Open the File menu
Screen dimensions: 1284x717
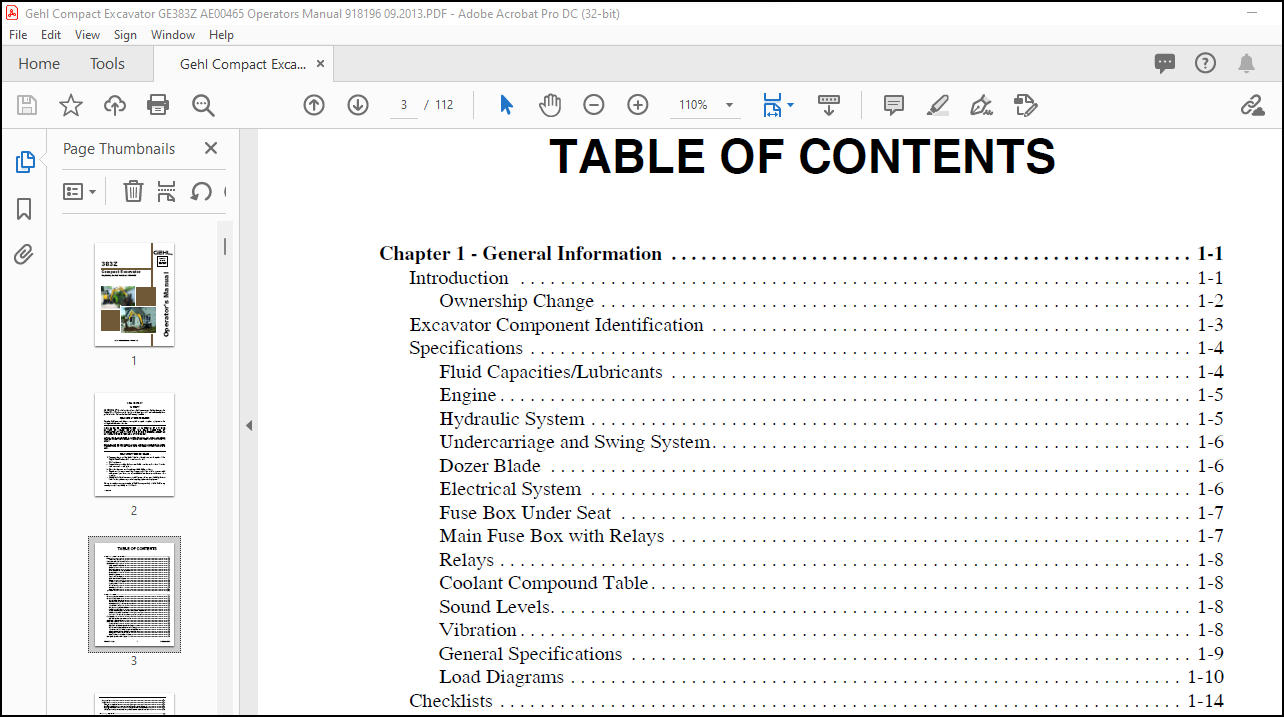tap(18, 34)
